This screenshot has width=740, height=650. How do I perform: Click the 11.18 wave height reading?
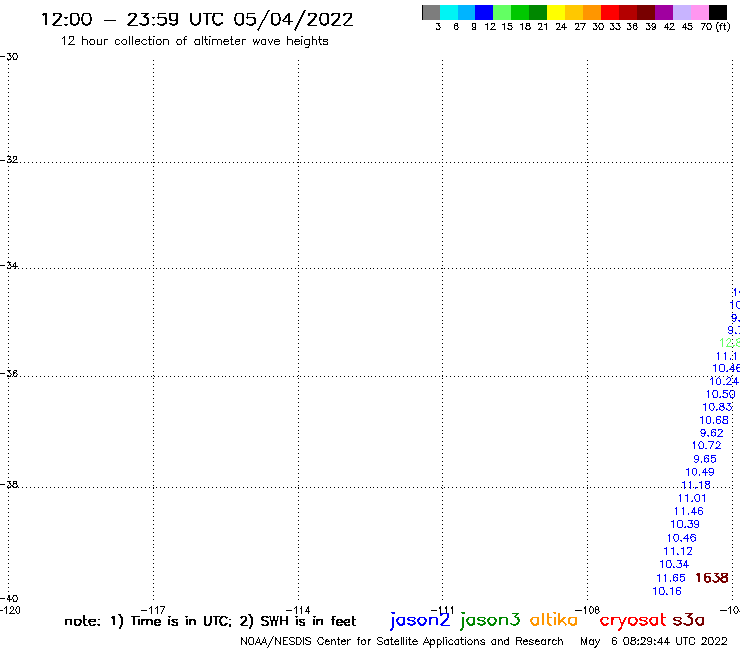click(696, 485)
